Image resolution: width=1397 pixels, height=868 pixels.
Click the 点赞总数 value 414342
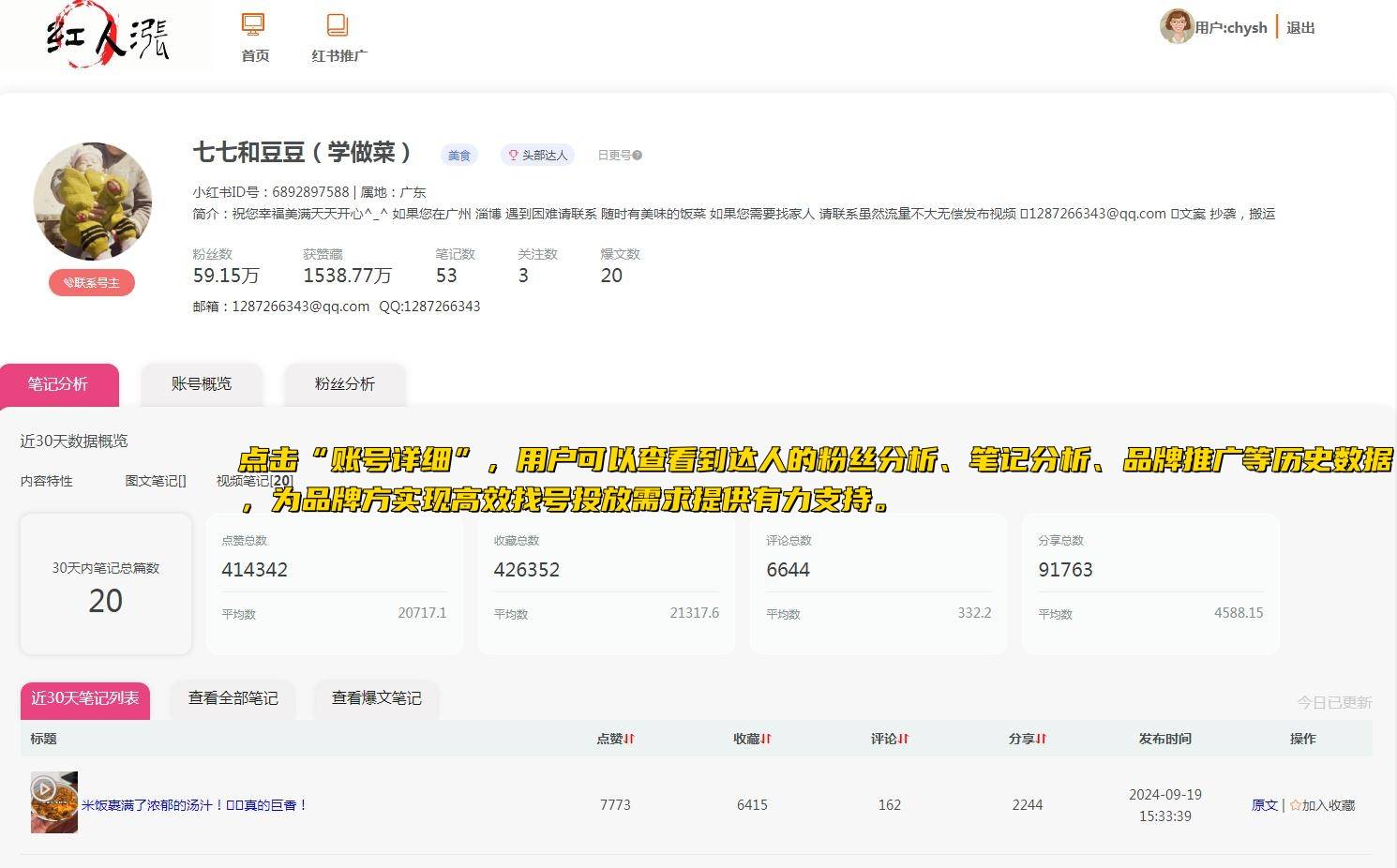(x=254, y=570)
